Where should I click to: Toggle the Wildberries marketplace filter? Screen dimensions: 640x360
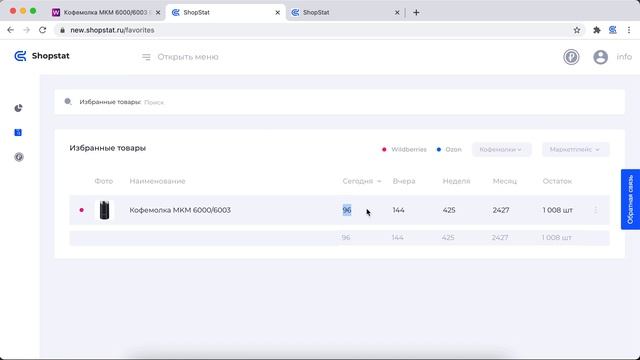404,149
